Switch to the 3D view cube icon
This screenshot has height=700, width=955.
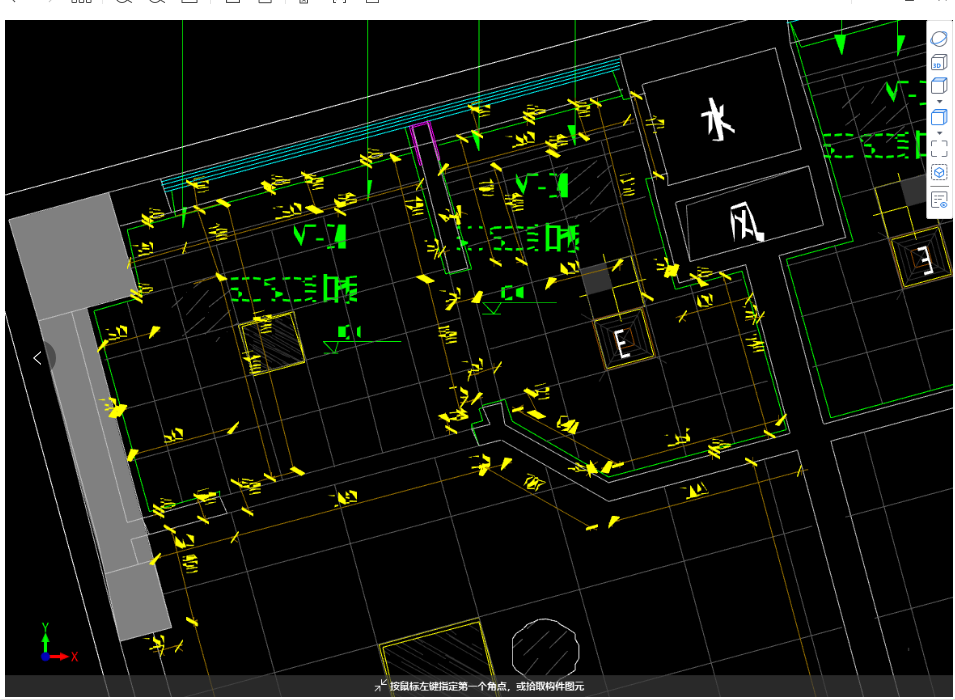pos(939,62)
